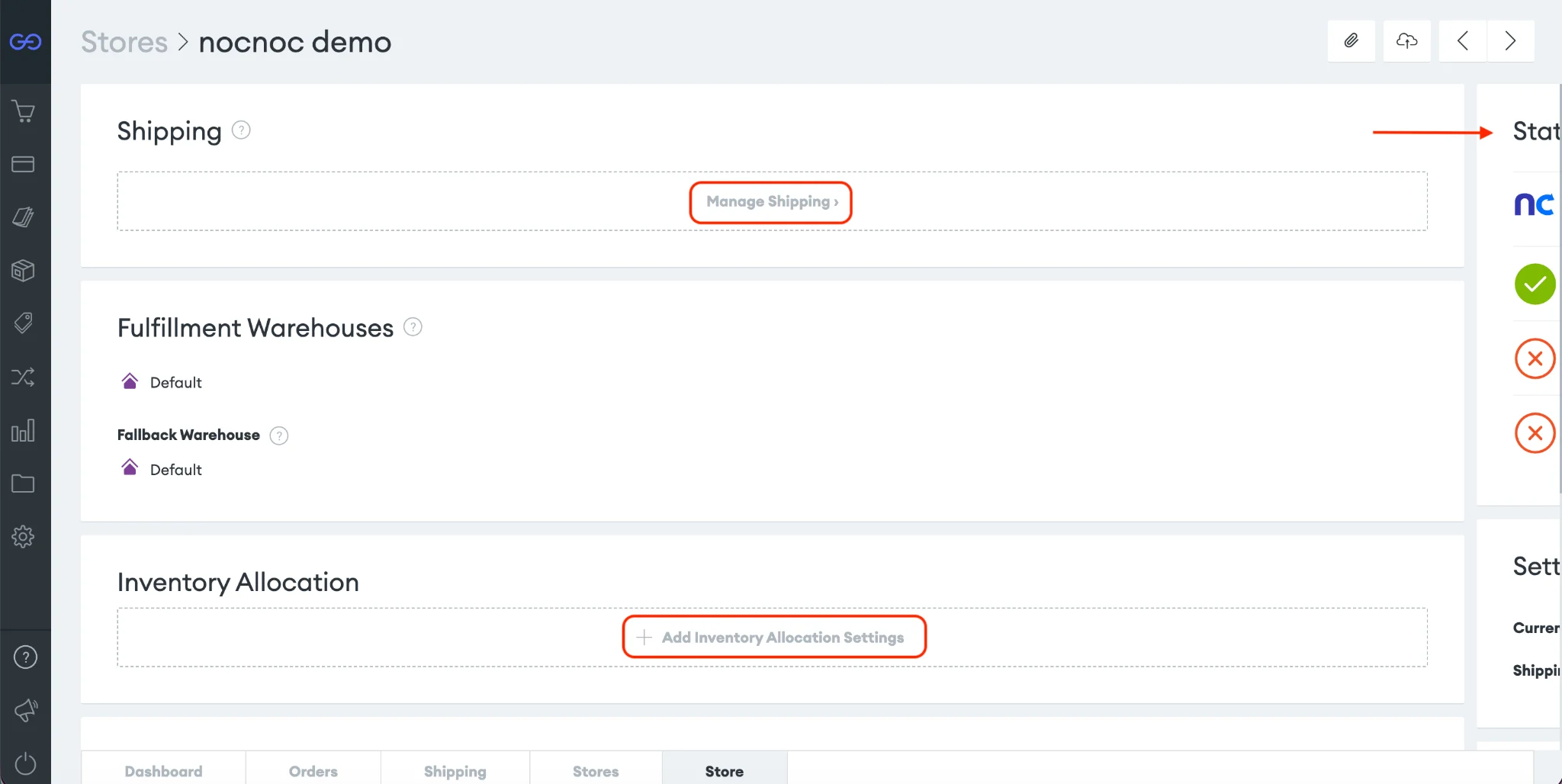Screen dimensions: 1562x784
Task: Click help icon next to Fallback Warehouse
Action: point(279,435)
